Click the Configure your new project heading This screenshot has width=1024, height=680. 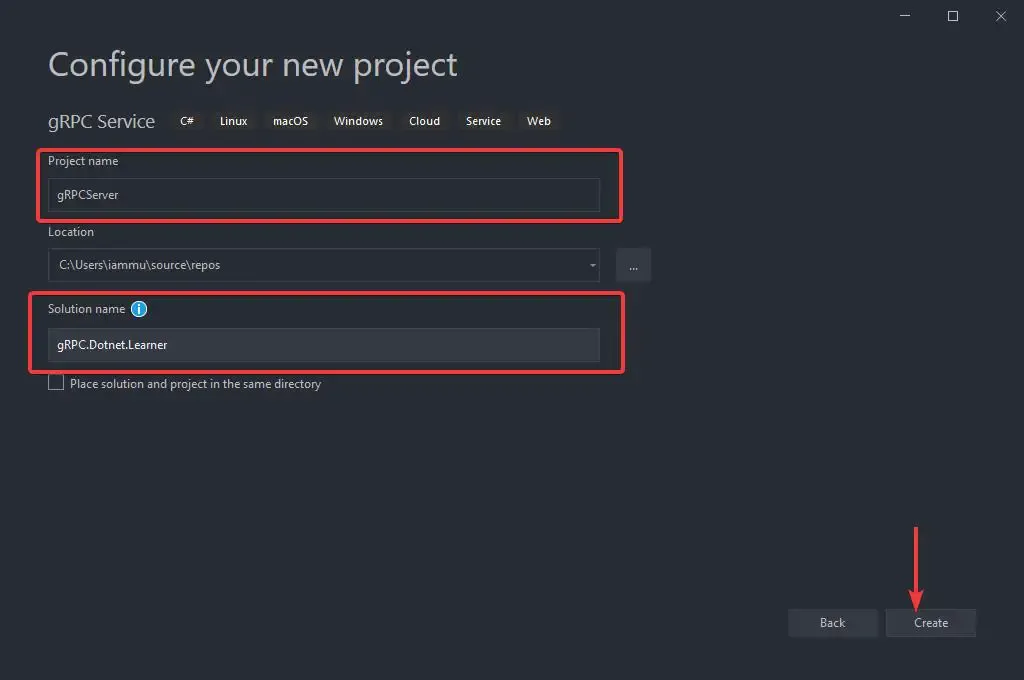(253, 64)
